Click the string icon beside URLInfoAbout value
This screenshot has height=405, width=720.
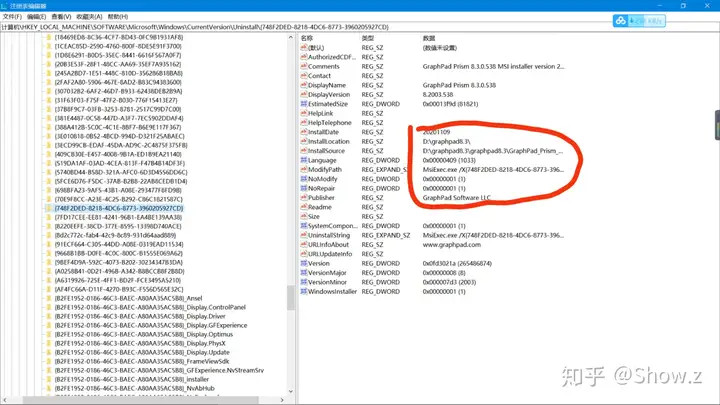pos(304,244)
